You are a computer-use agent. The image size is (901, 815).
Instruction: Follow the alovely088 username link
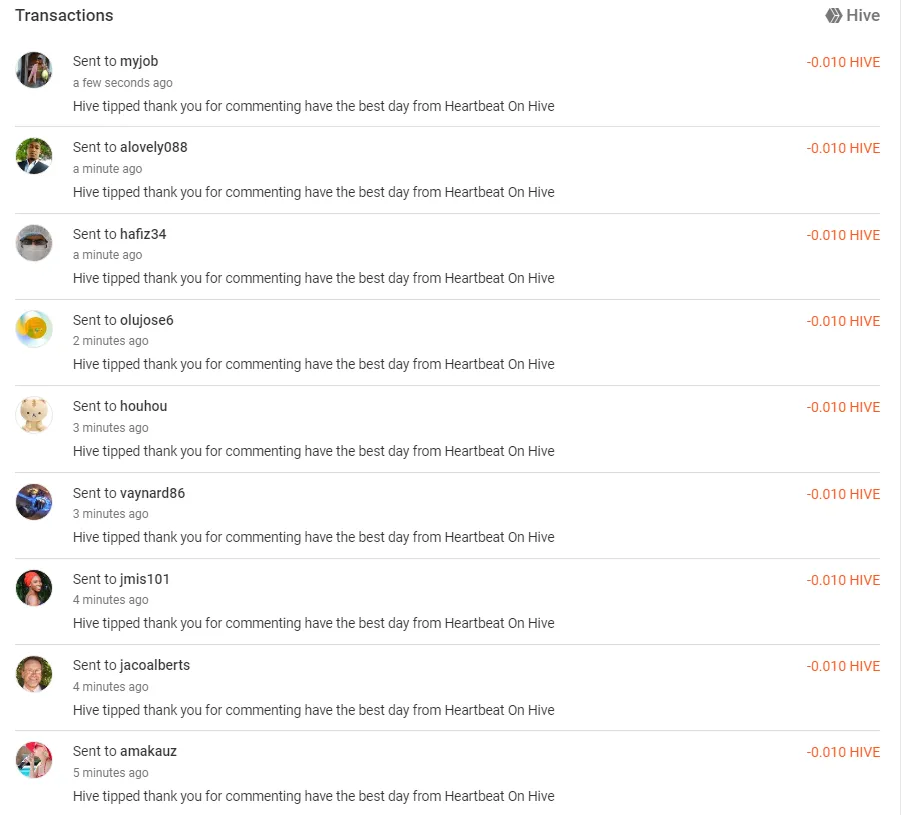coord(153,147)
